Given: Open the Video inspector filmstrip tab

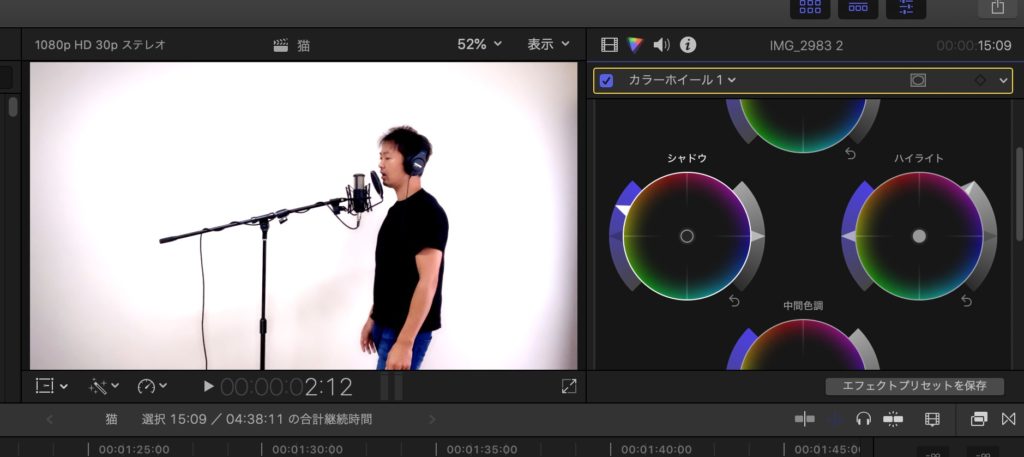Looking at the screenshot, I should pyautogui.click(x=609, y=45).
